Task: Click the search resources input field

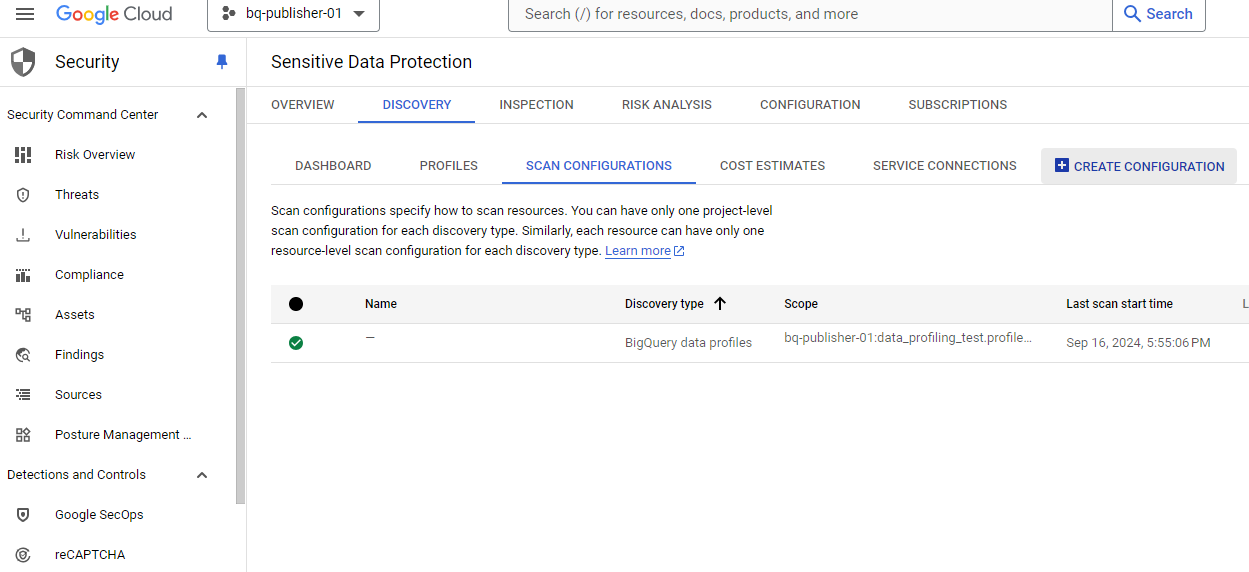Action: click(x=810, y=14)
